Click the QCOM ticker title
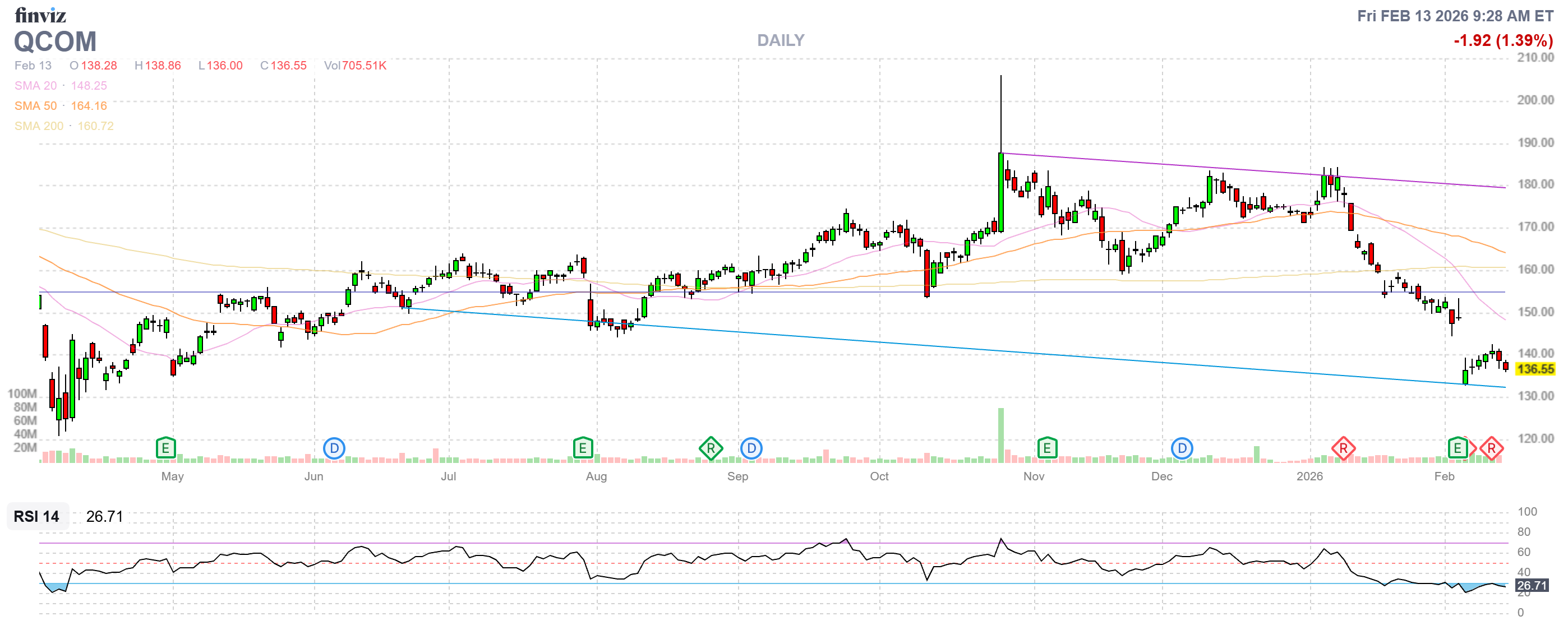 (55, 42)
